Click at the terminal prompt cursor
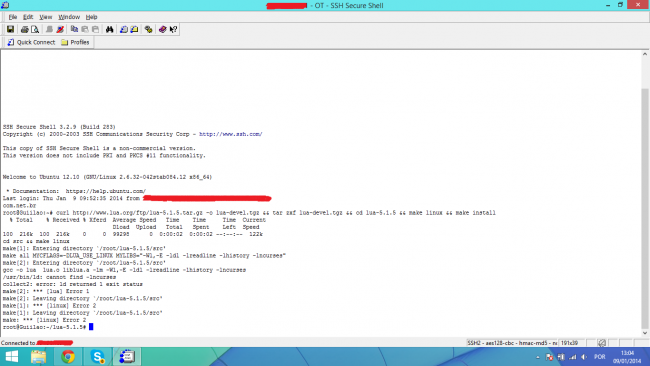 [x=91, y=327]
